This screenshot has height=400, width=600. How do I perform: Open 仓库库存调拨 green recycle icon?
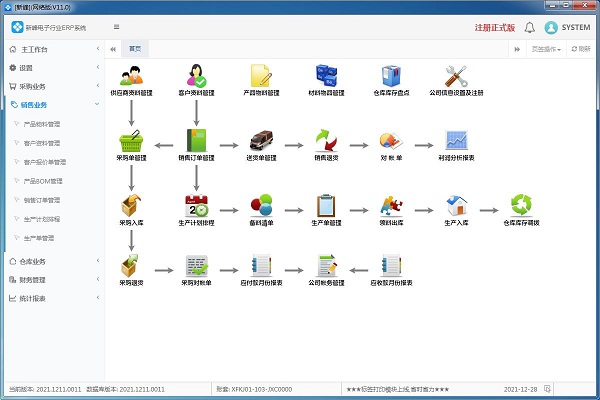point(520,206)
